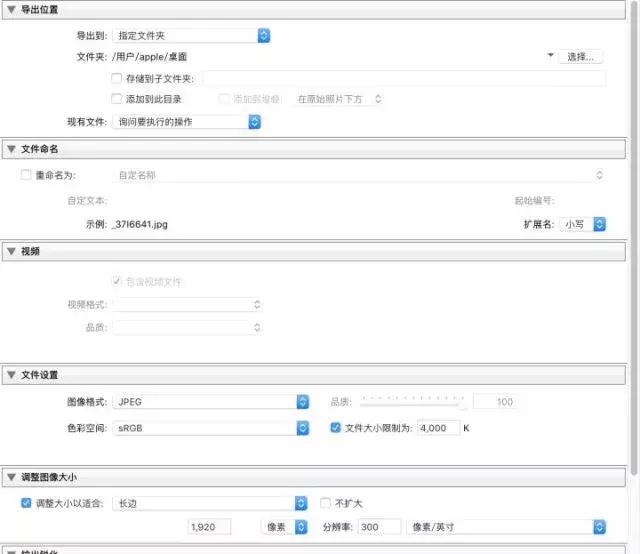Disable the 文件大小限制为 checkbox
640x554 pixels.
click(x=336, y=427)
